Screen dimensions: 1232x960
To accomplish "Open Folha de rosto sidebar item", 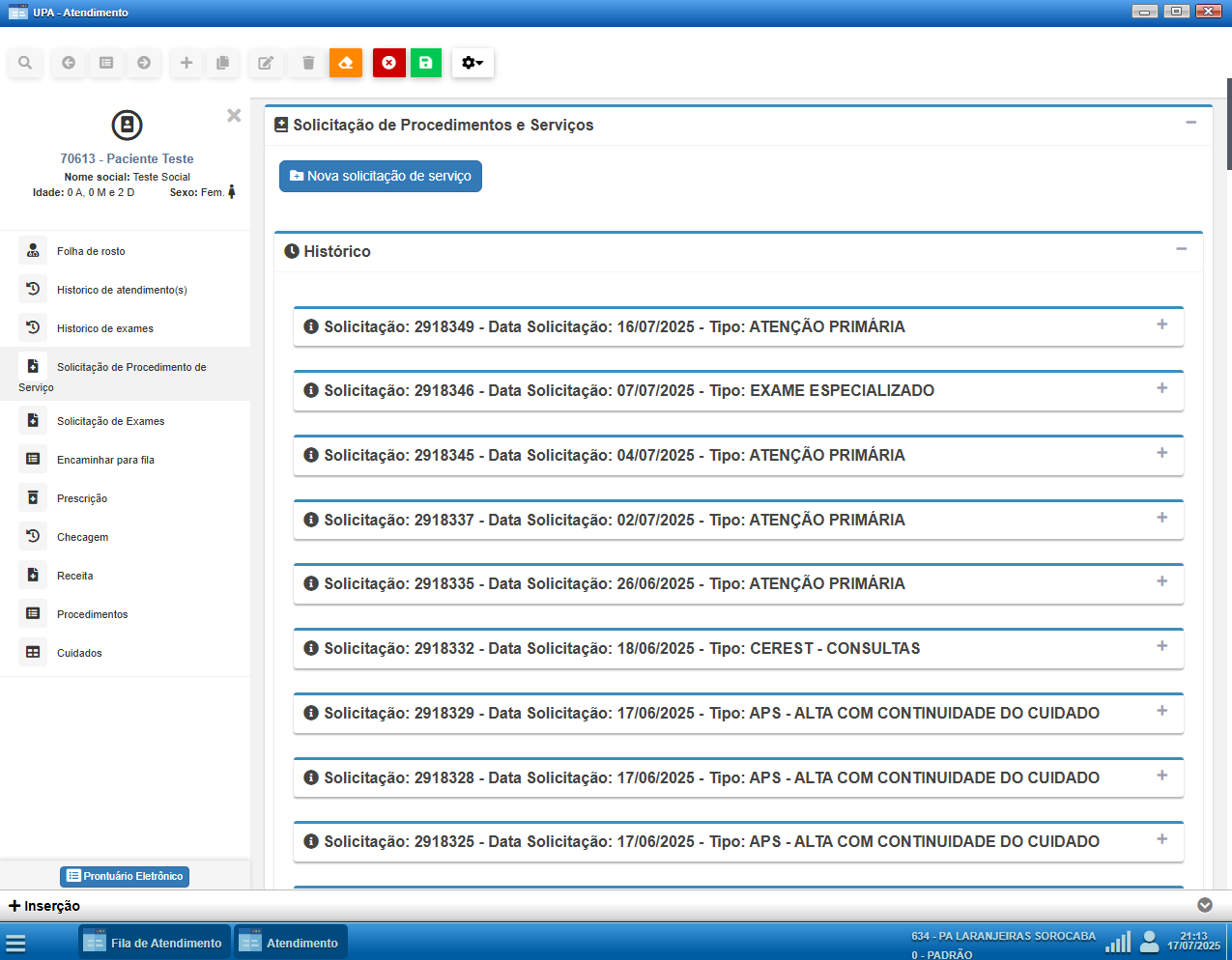I will (91, 251).
